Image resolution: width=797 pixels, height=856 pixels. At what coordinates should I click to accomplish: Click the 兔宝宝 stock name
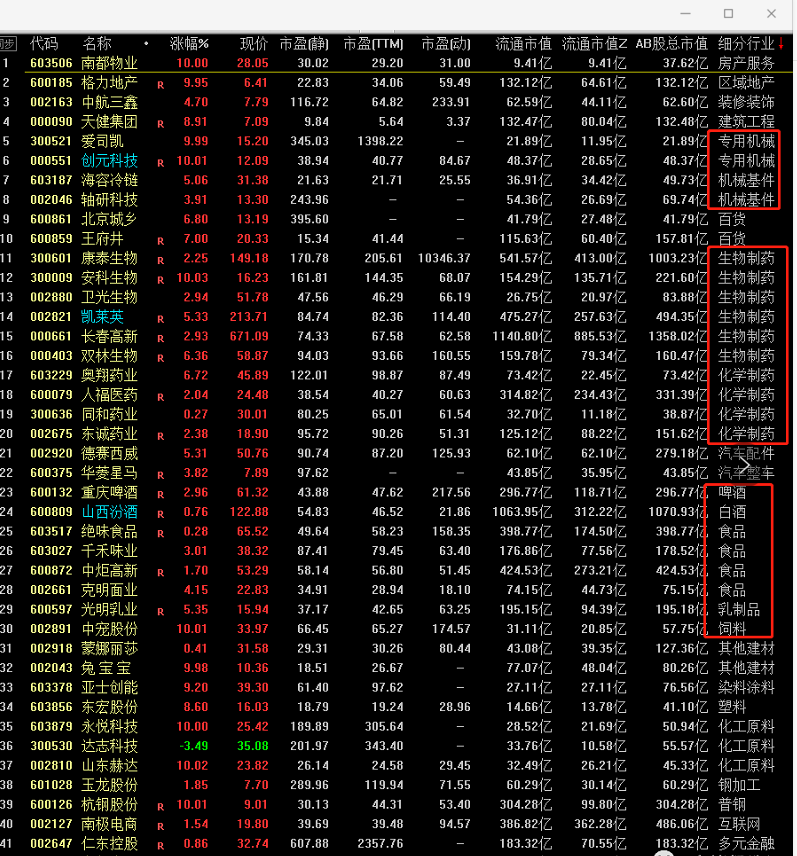click(x=106, y=668)
